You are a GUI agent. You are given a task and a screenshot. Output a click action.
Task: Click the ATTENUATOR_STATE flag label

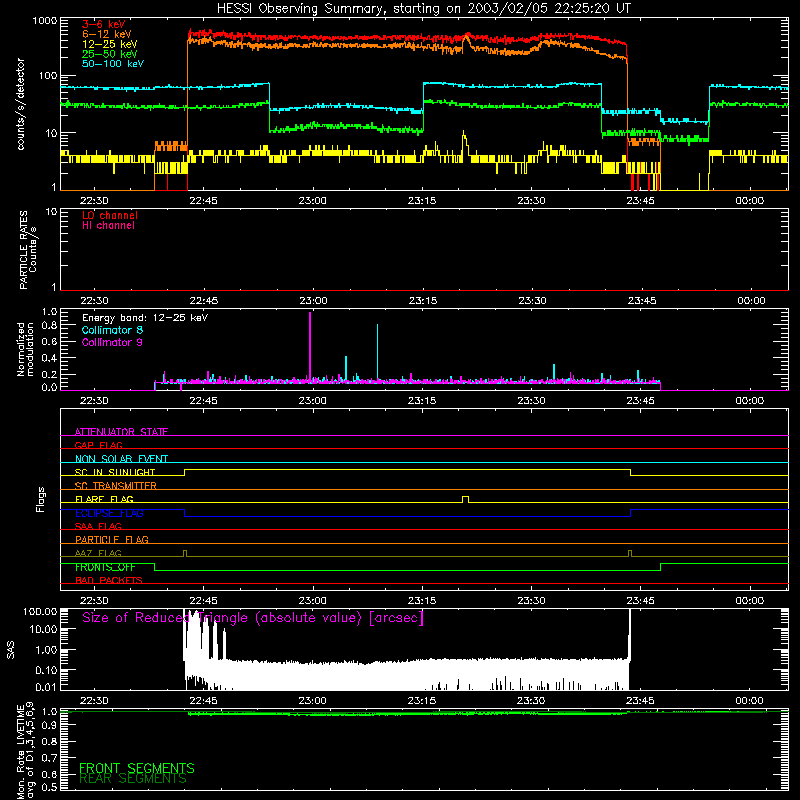121,432
